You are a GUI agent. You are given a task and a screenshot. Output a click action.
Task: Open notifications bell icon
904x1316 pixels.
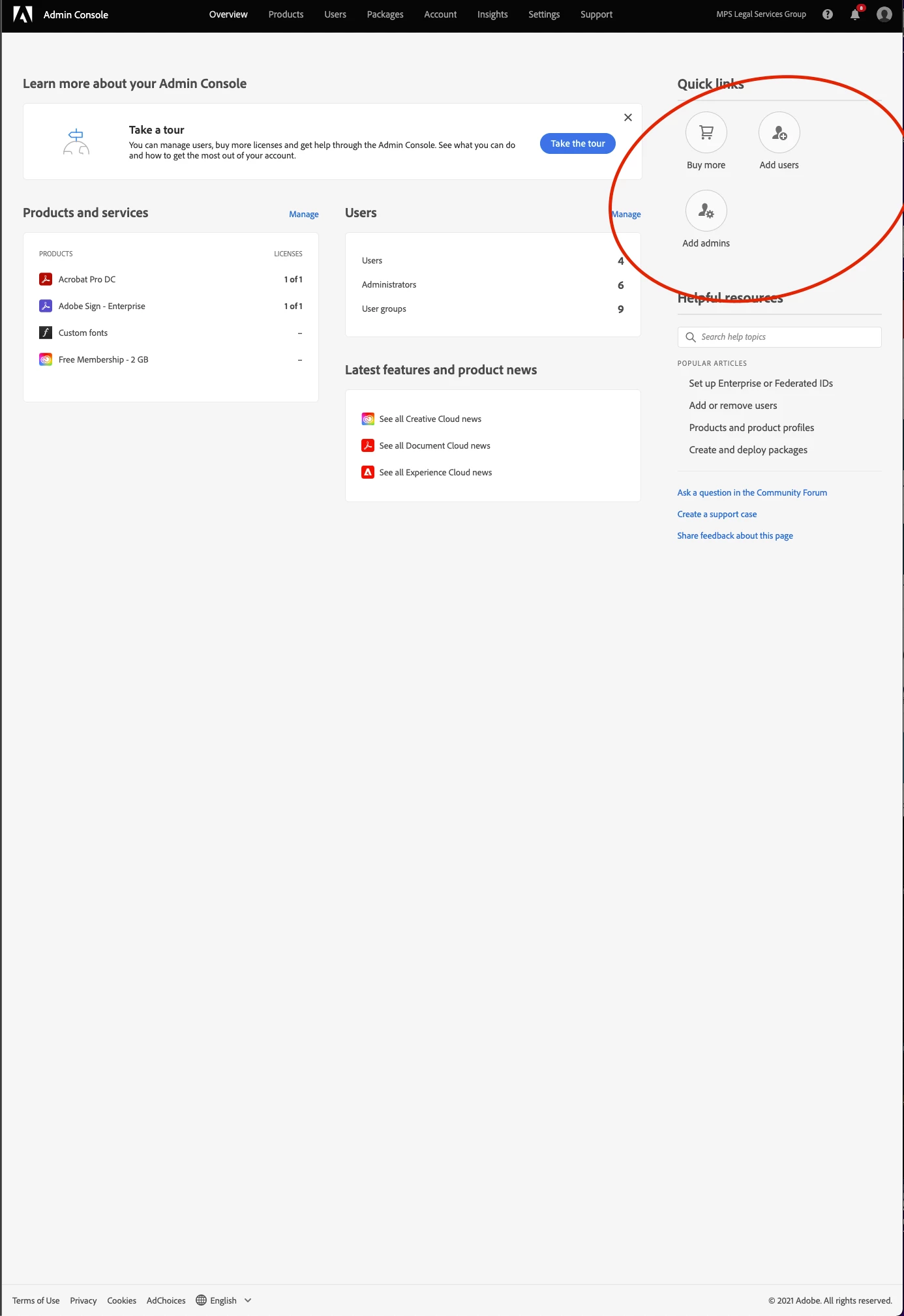[x=855, y=14]
